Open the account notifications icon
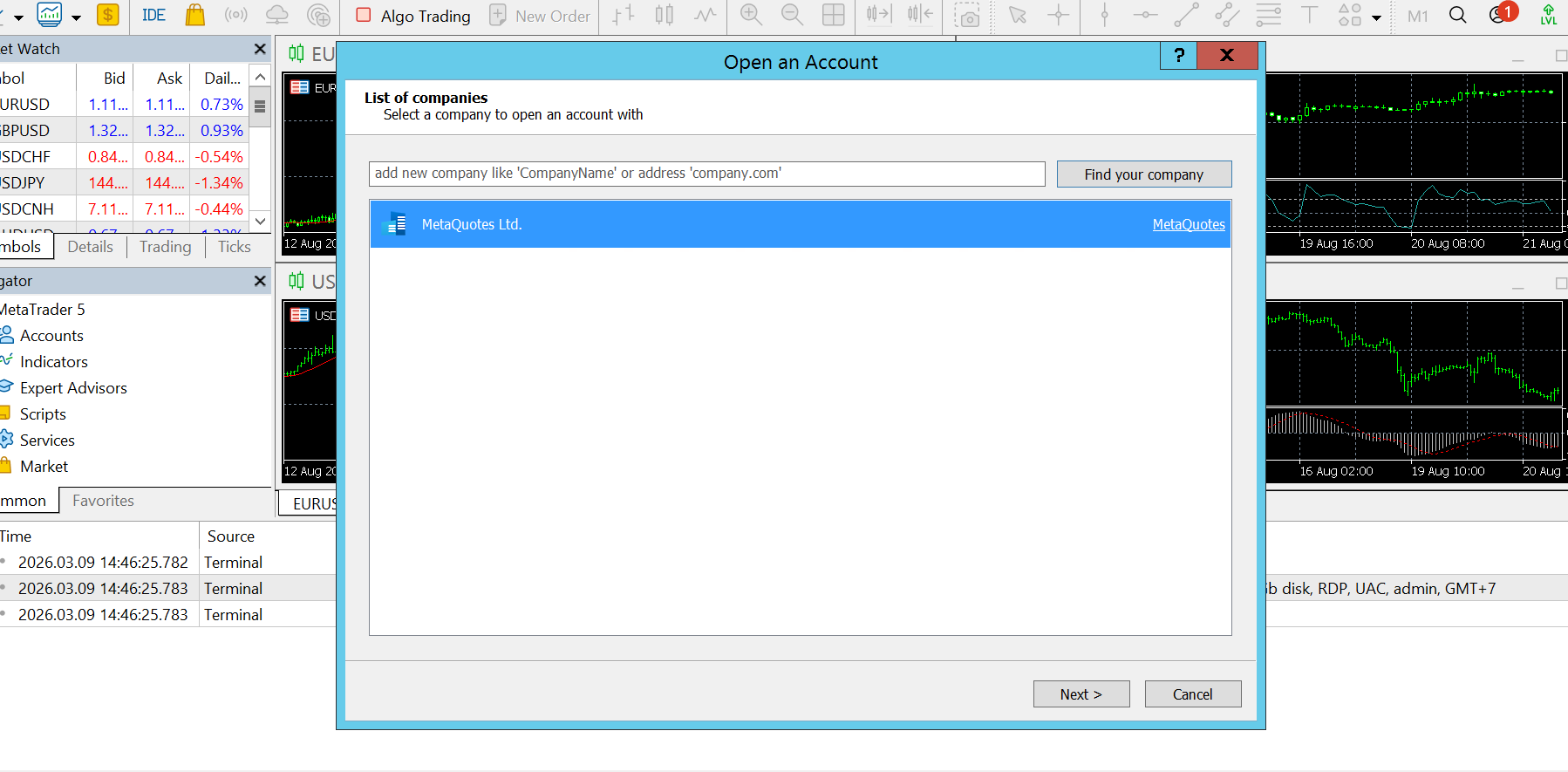This screenshot has height=772, width=1568. pos(1501,15)
